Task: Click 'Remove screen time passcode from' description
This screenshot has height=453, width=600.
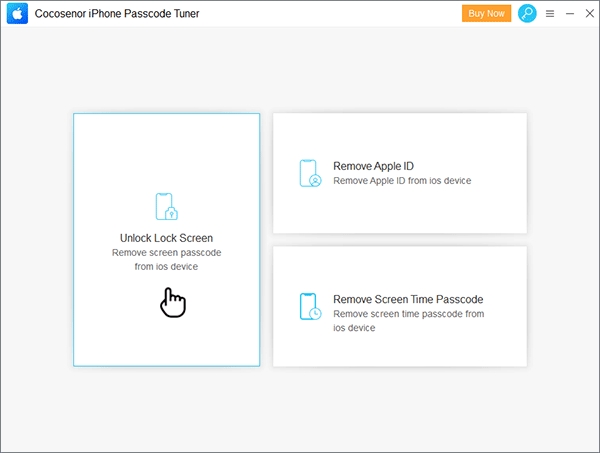Action: (x=409, y=314)
